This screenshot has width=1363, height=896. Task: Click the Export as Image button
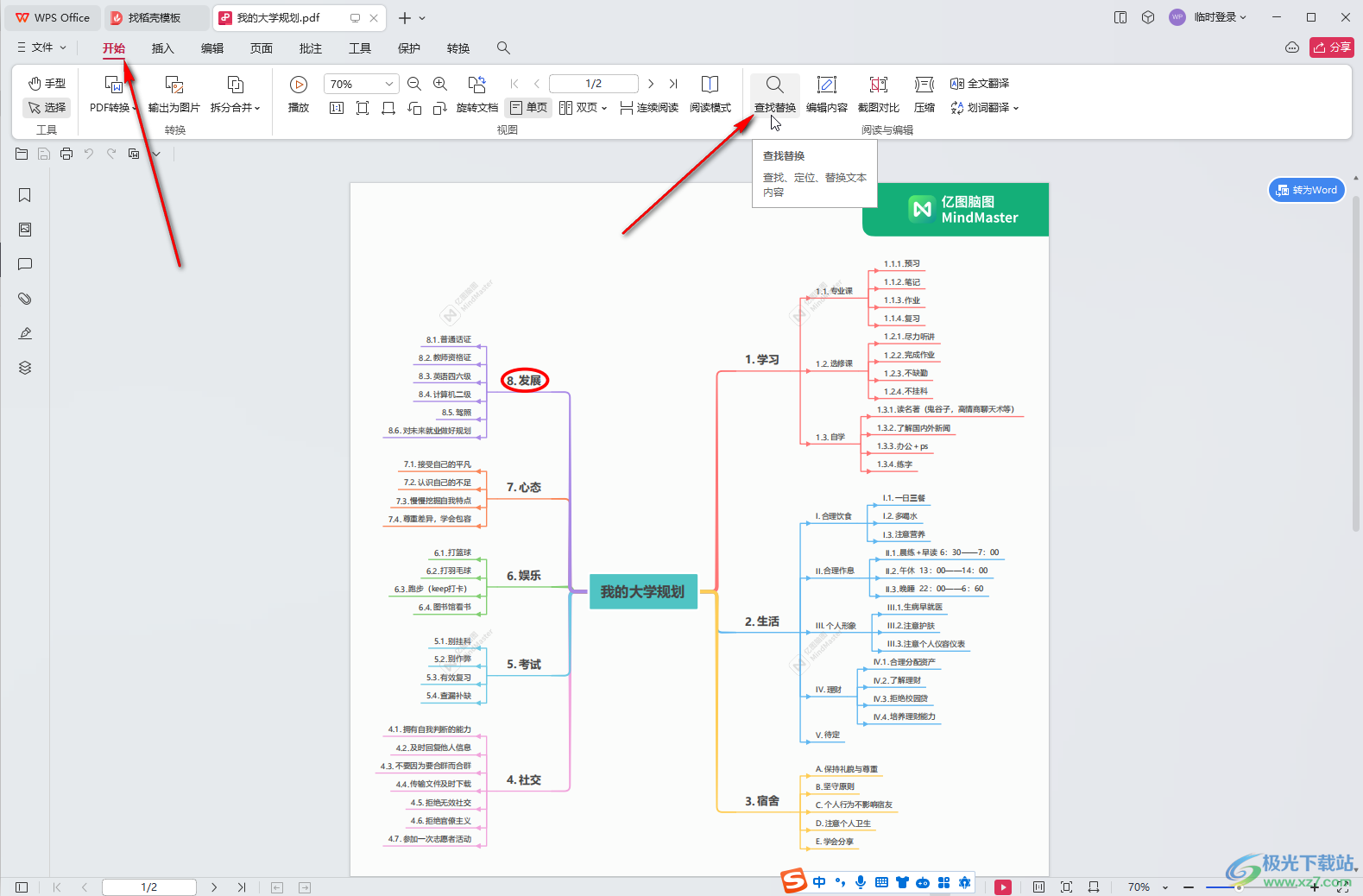tap(174, 95)
